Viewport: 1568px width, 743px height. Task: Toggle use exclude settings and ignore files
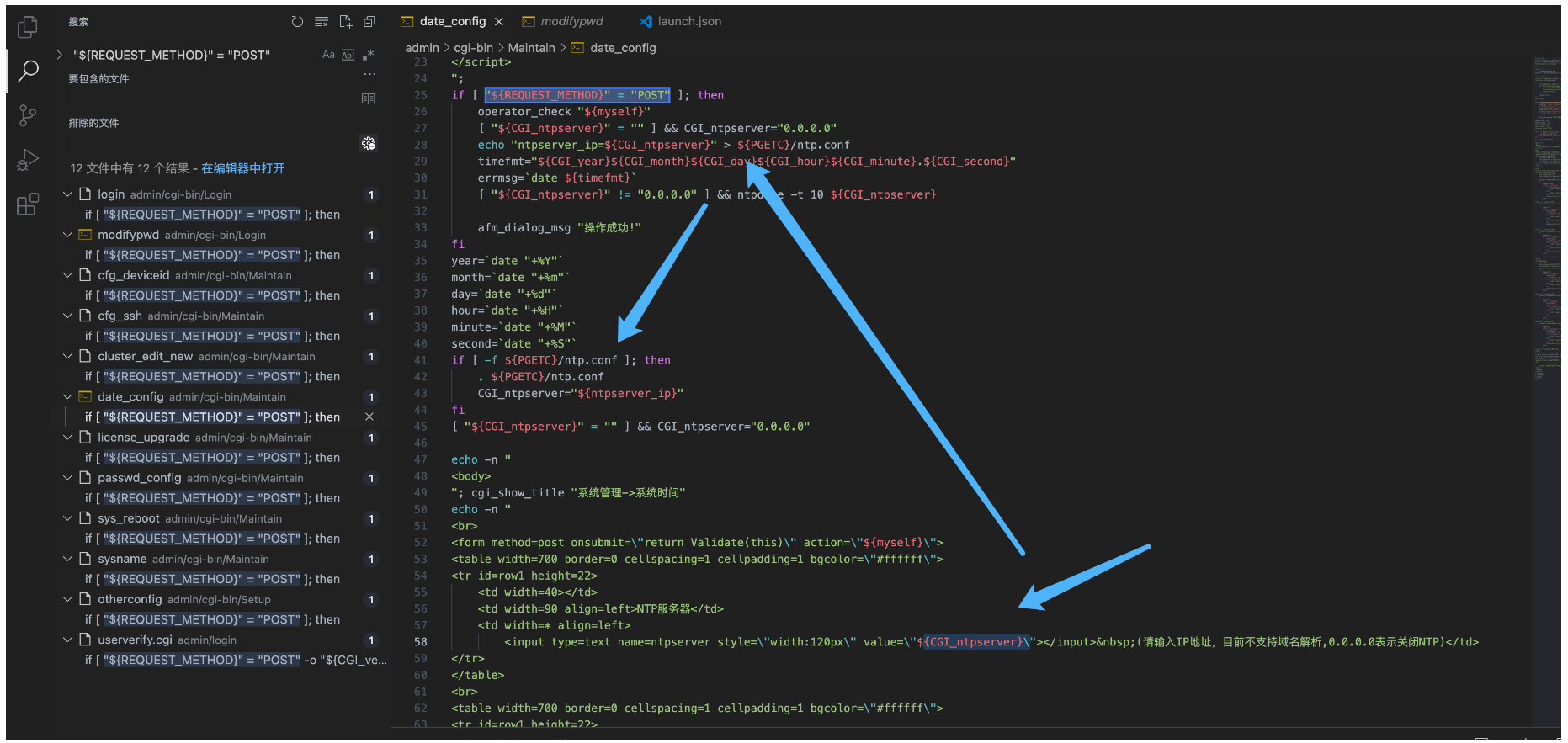click(369, 144)
